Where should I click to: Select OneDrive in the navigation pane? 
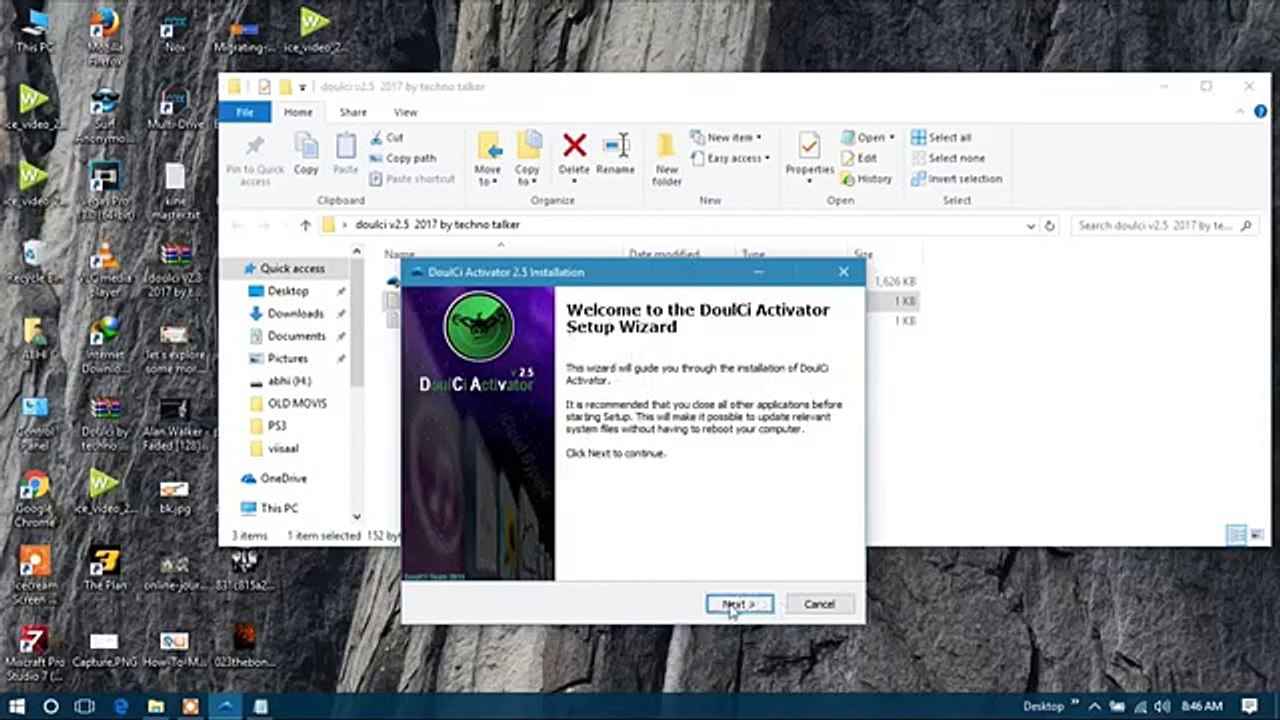coord(283,478)
